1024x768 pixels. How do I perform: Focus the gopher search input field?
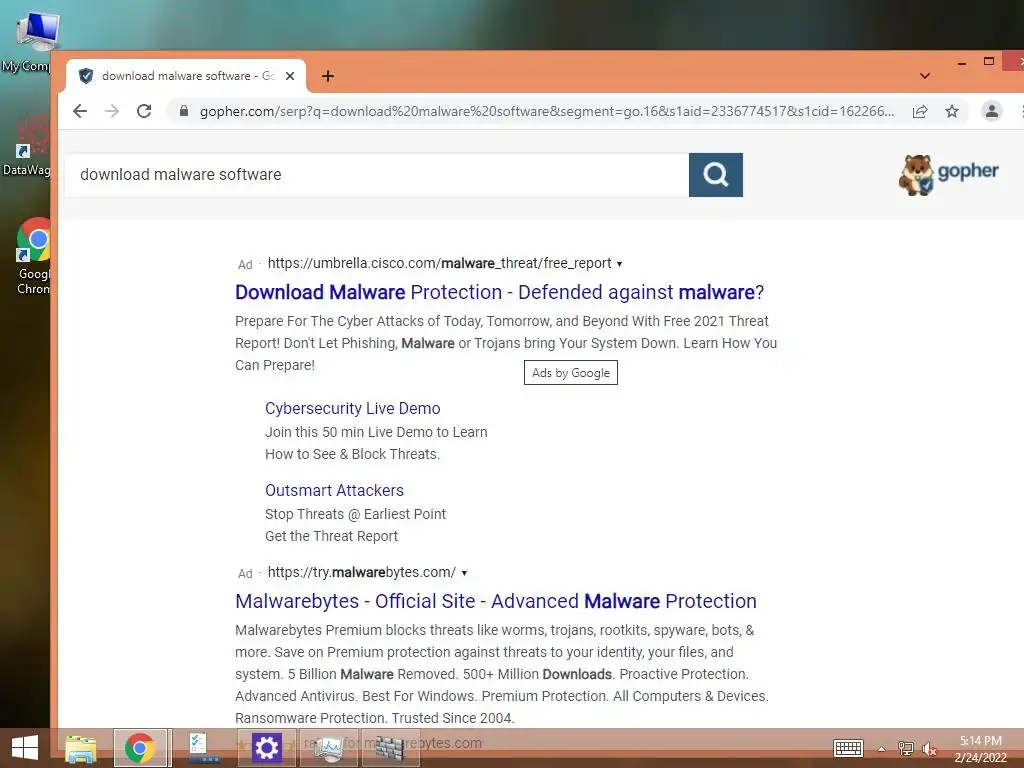pos(377,174)
